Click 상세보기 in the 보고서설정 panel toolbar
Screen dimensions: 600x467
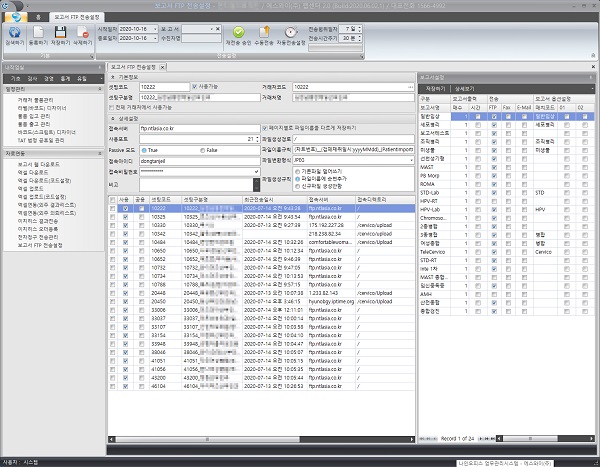[464, 89]
